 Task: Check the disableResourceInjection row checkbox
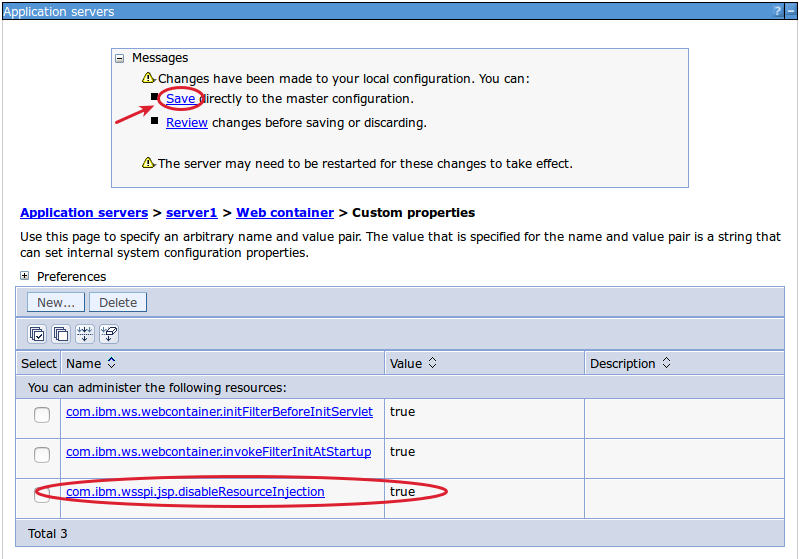(x=42, y=495)
